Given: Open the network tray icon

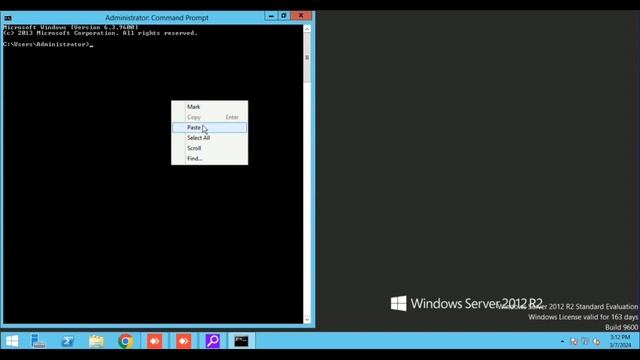Looking at the screenshot, I should (585, 341).
